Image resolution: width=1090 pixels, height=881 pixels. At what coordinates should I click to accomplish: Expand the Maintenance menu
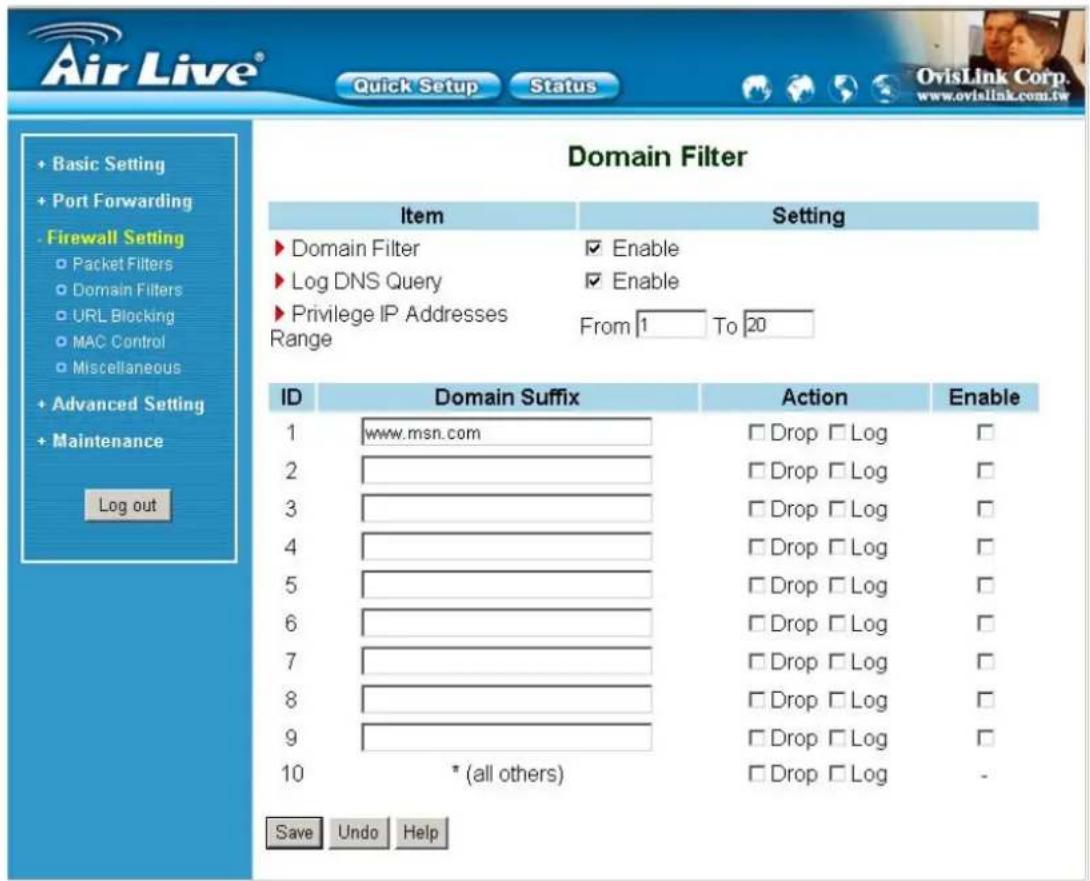click(x=108, y=441)
